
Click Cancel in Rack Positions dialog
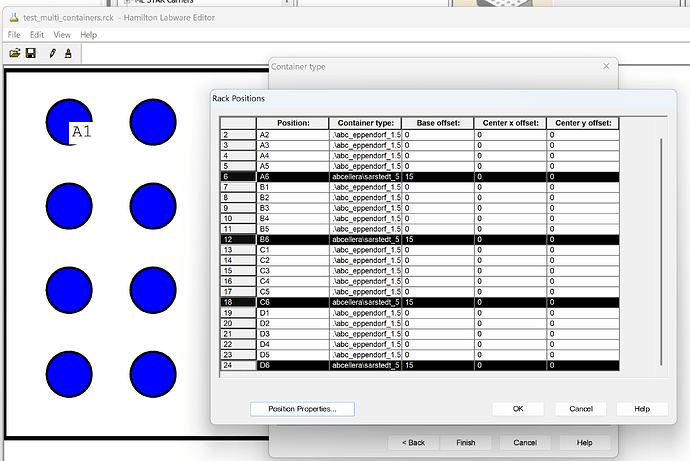coord(581,409)
